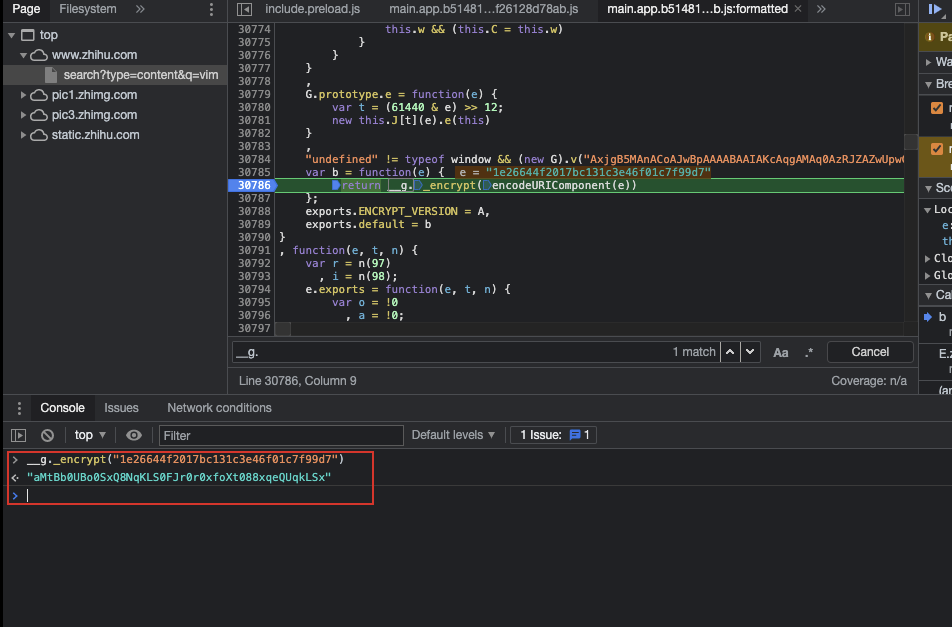Create live expression eye icon
This screenshot has width=952, height=627.
coord(134,435)
